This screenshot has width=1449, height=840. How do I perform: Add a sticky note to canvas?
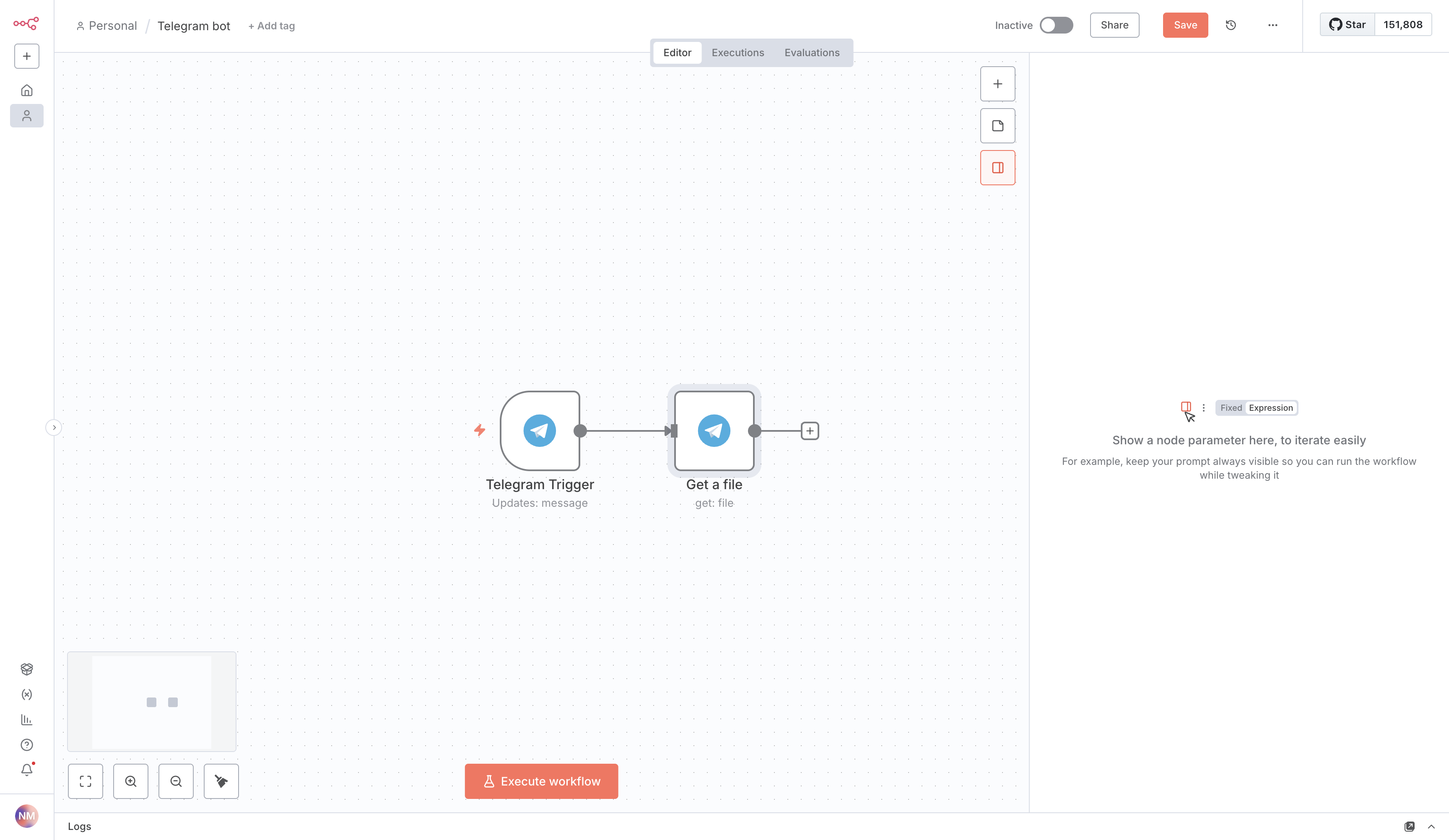pyautogui.click(x=997, y=126)
